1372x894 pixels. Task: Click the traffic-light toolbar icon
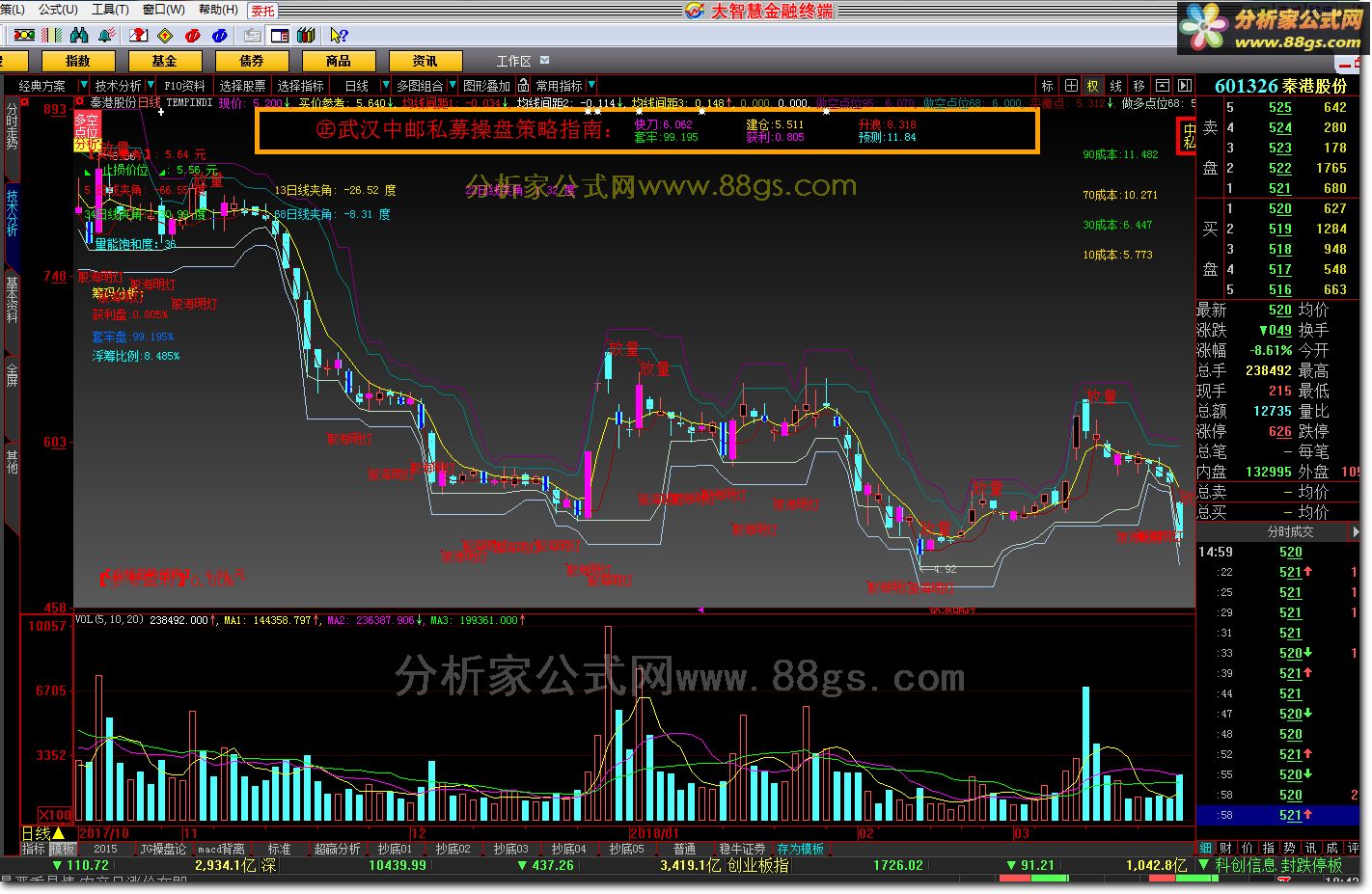coord(24,35)
